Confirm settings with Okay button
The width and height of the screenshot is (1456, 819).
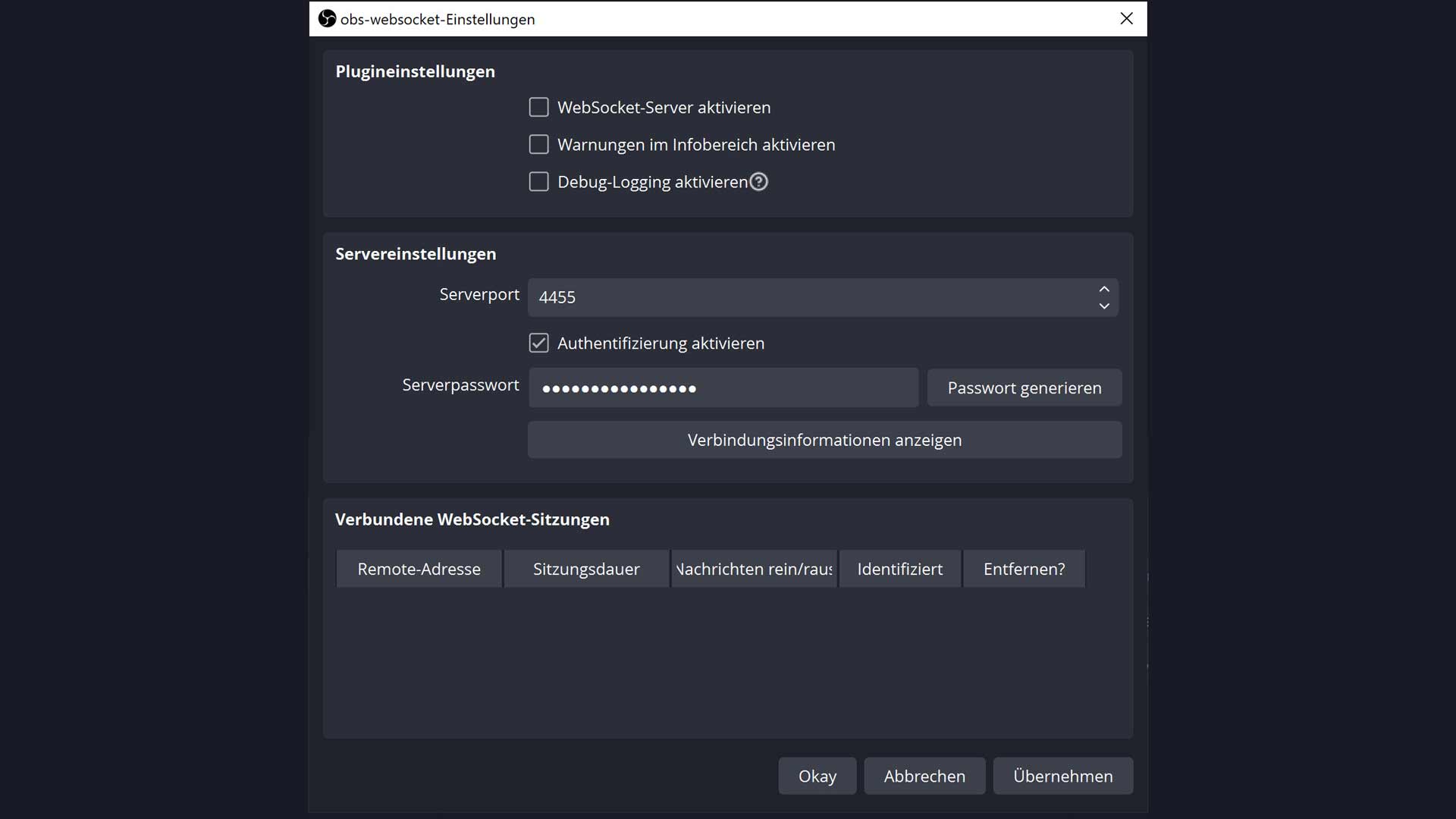[817, 777]
